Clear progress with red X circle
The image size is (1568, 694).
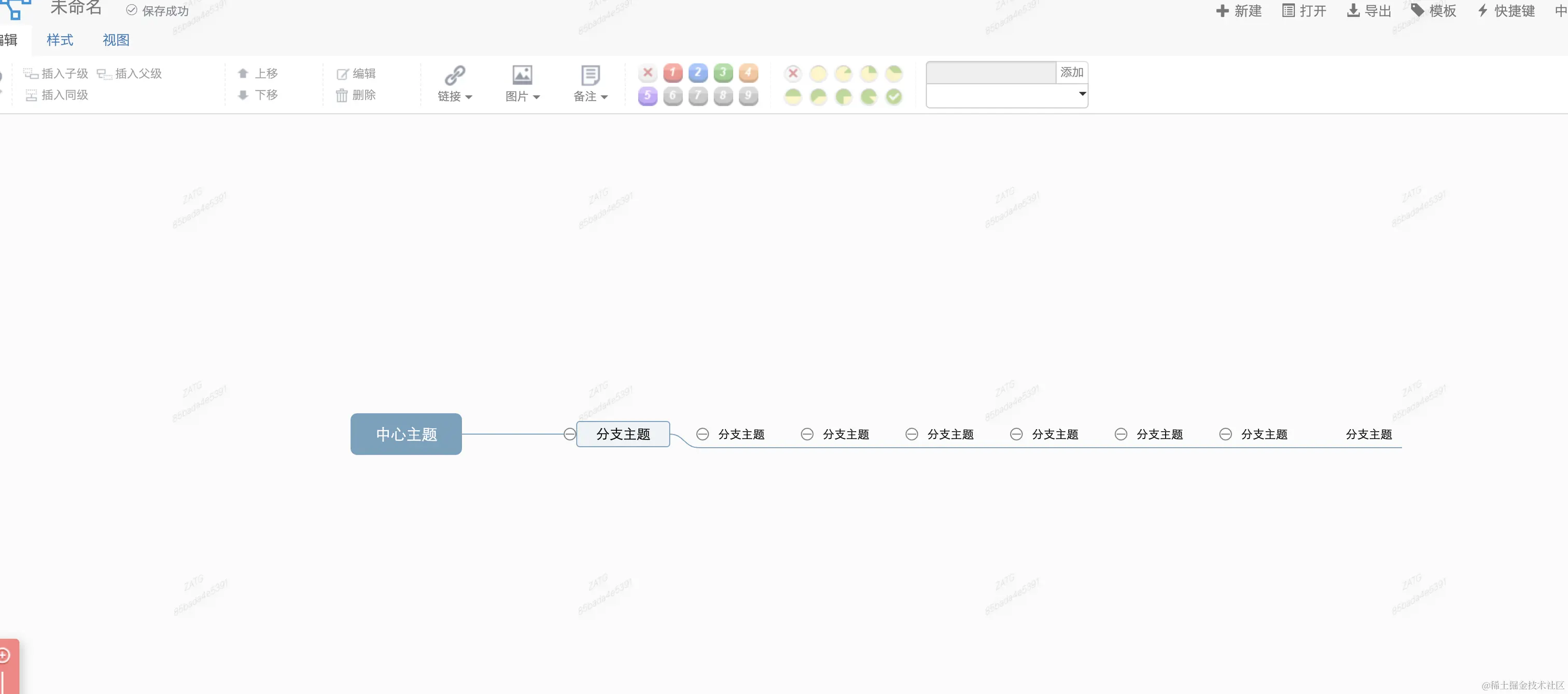792,74
